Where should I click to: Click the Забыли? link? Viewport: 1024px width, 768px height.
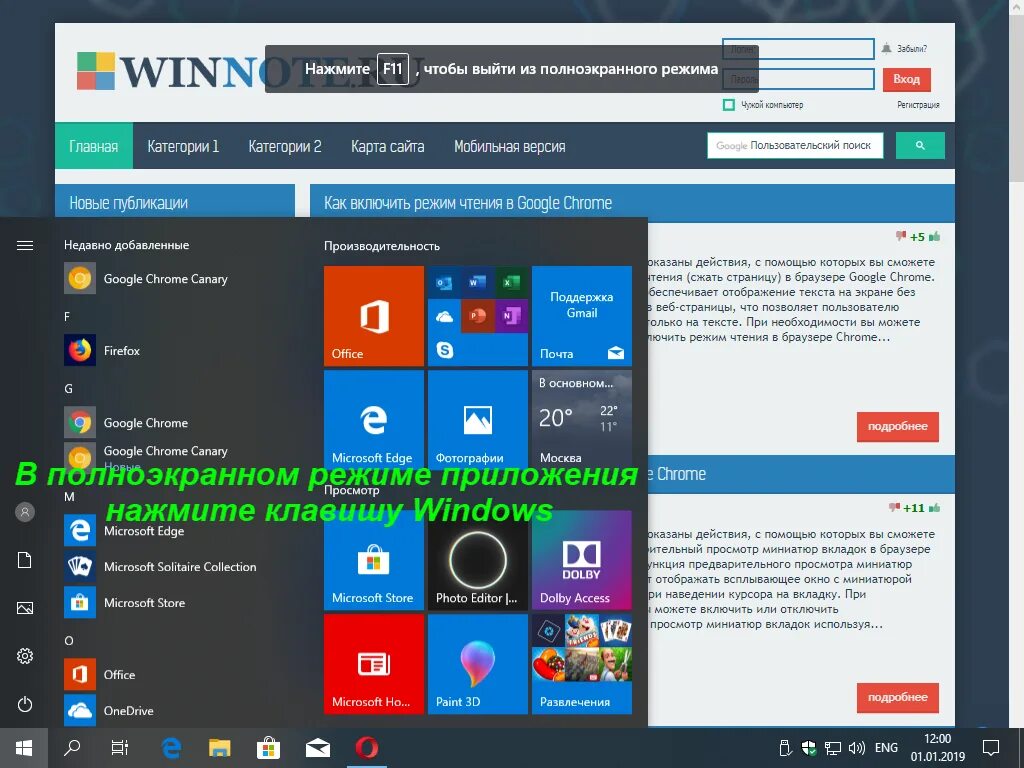[911, 48]
